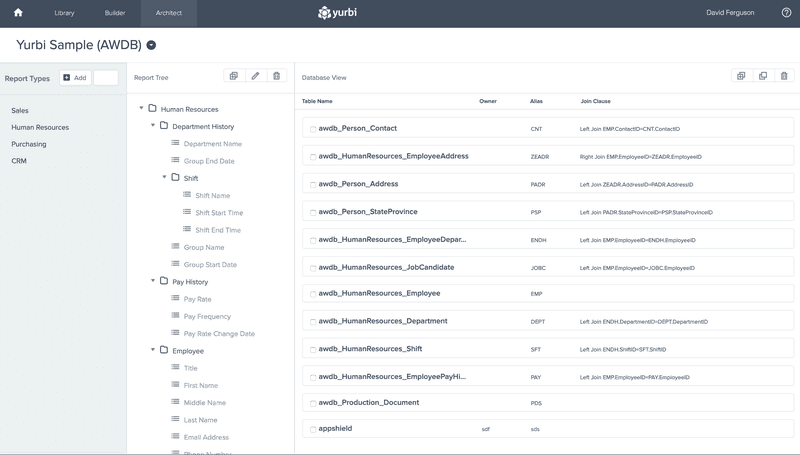The height and width of the screenshot is (455, 800).
Task: Click the PAY alias cell
Action: click(536, 377)
